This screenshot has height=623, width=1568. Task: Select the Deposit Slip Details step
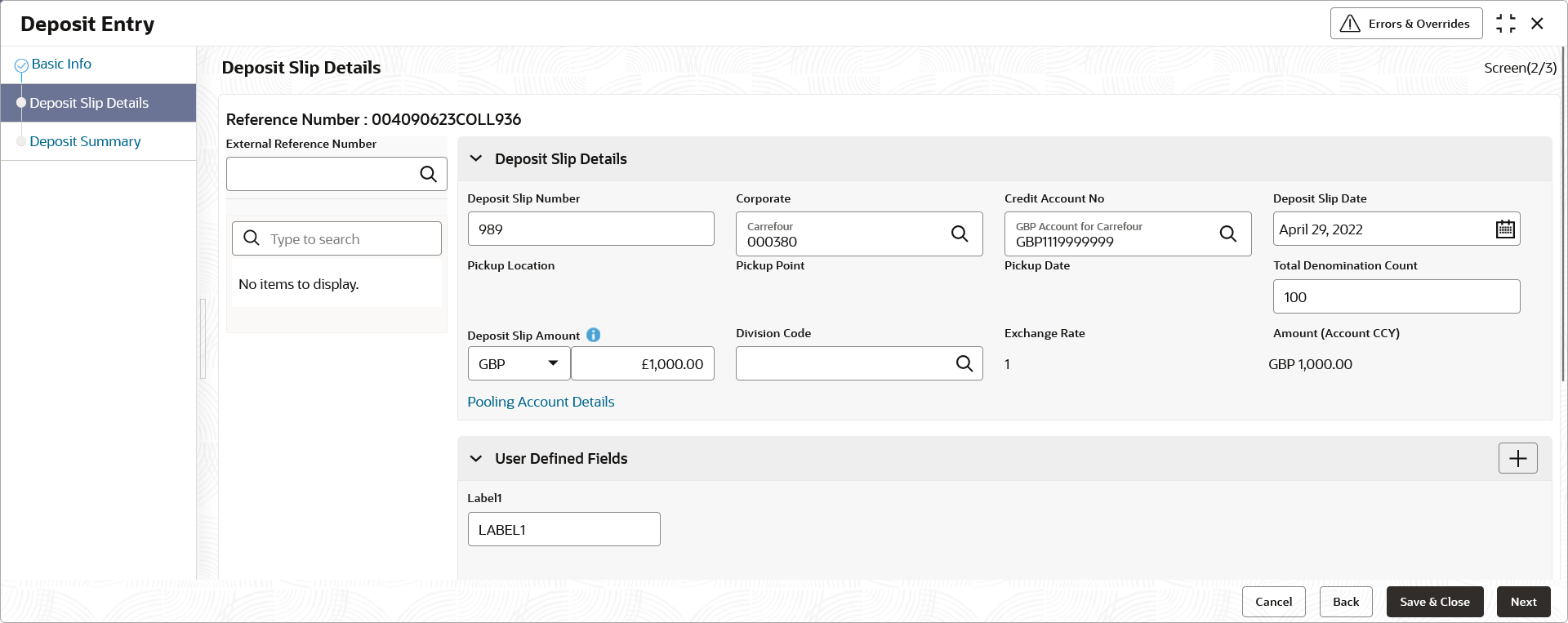coord(89,103)
